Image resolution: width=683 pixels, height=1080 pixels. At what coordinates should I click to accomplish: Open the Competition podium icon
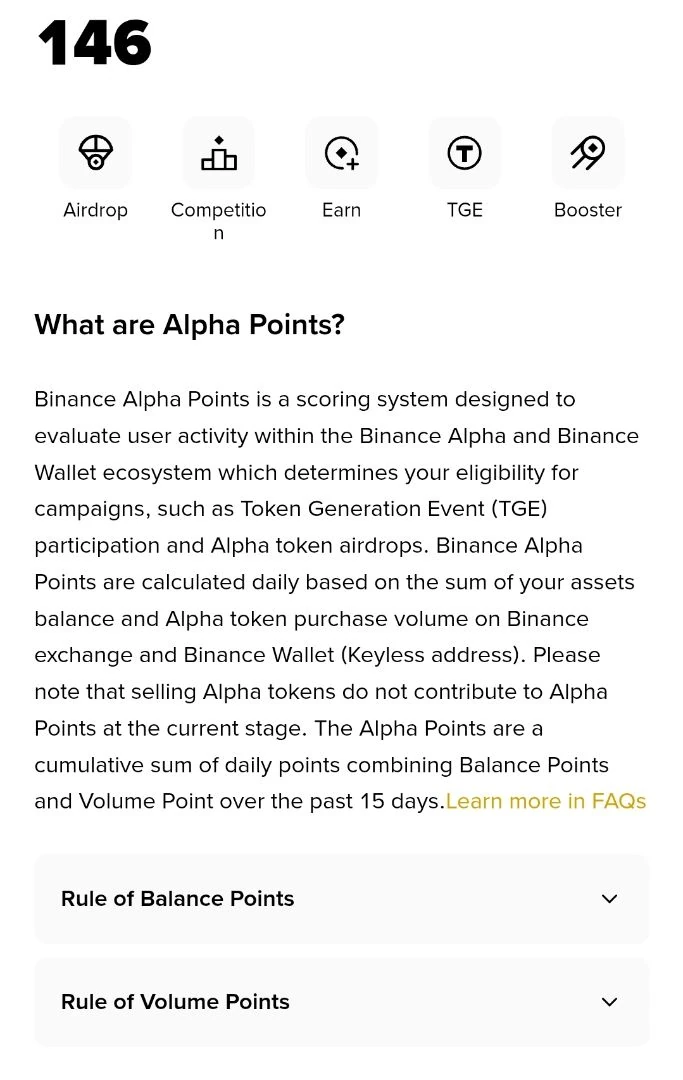tap(218, 152)
